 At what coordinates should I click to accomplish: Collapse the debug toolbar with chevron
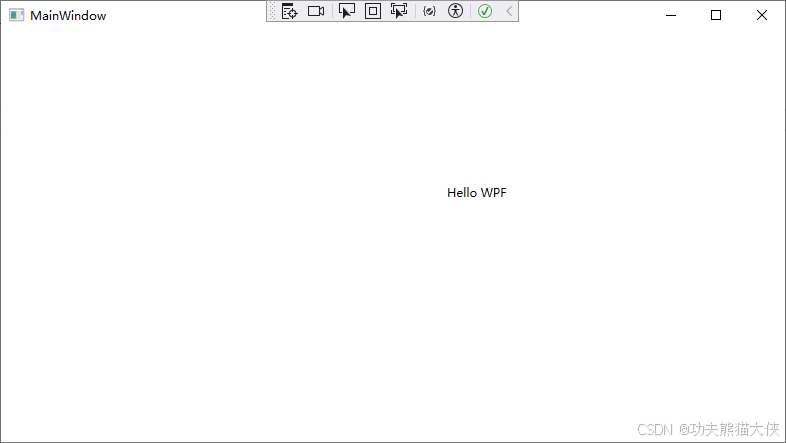(509, 11)
